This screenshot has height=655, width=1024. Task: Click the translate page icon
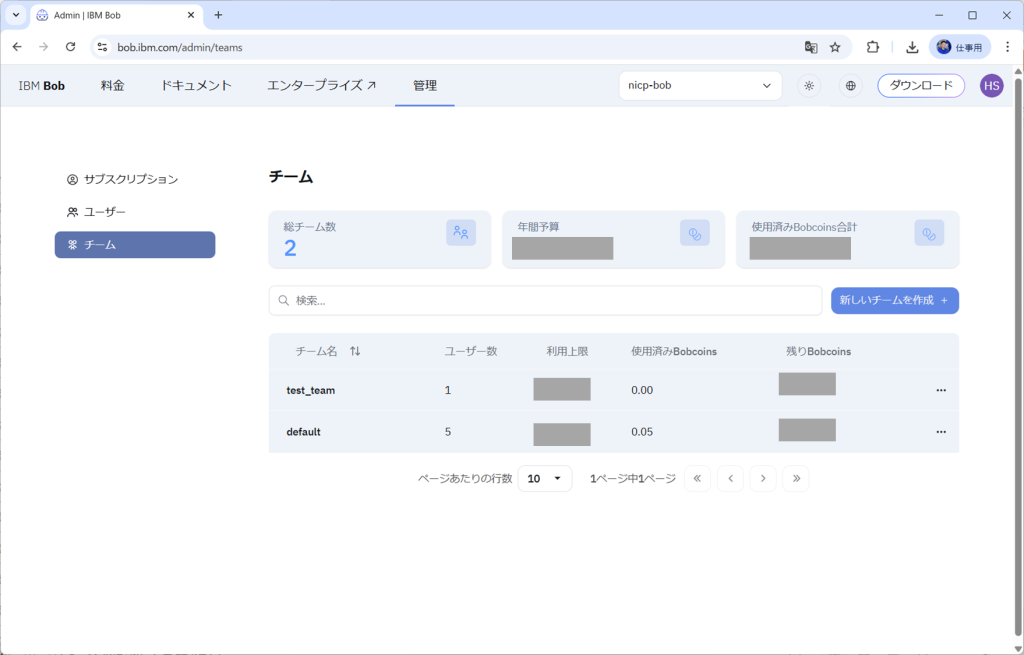(810, 47)
